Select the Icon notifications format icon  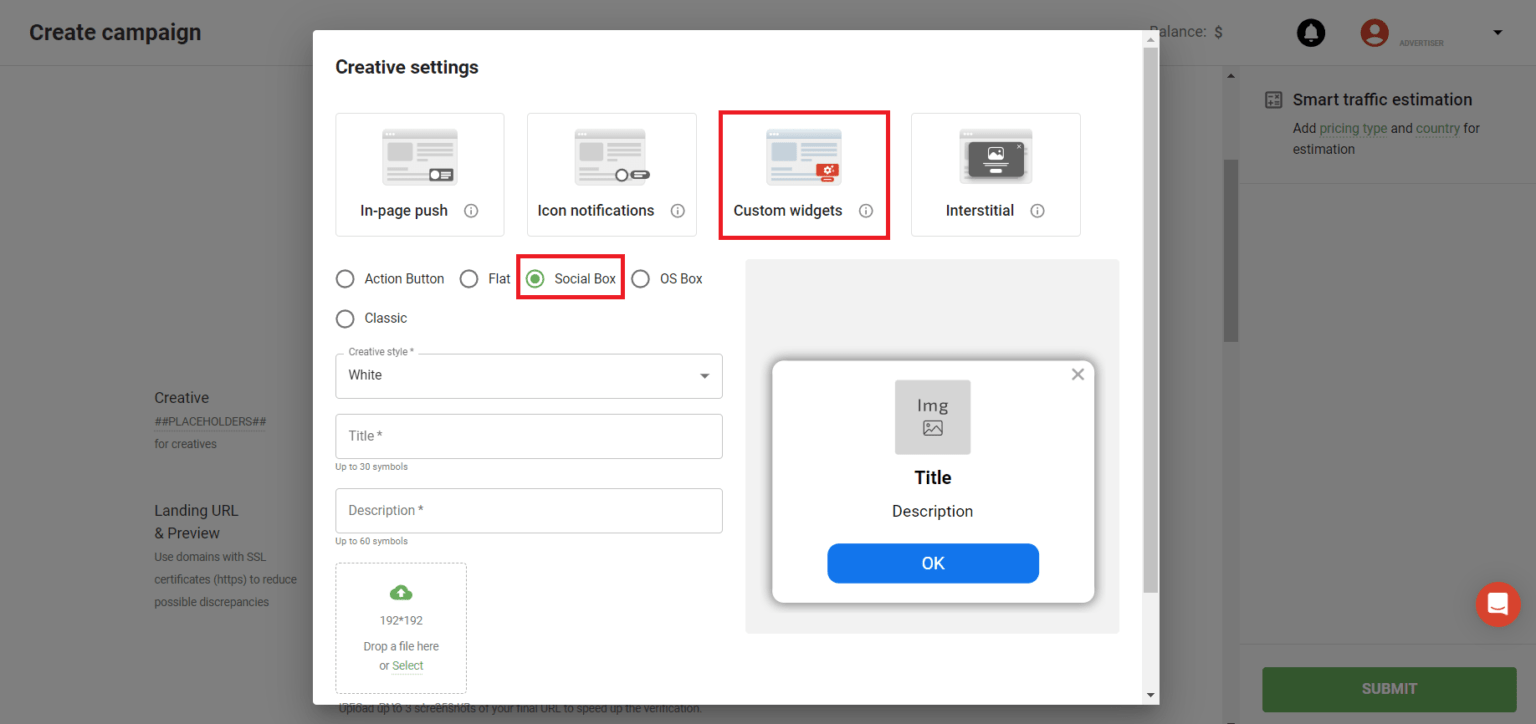[611, 156]
